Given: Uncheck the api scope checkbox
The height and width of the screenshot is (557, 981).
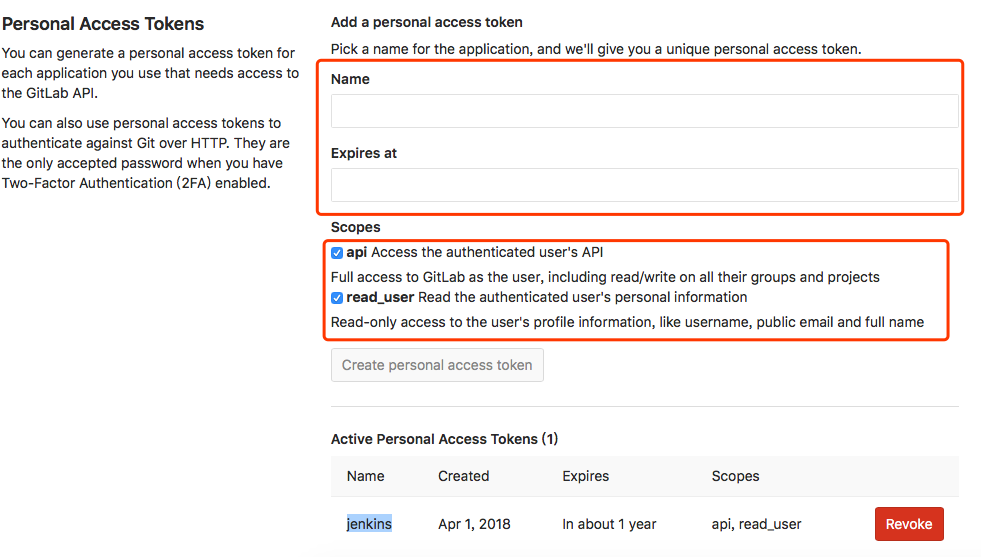Looking at the screenshot, I should [x=337, y=253].
